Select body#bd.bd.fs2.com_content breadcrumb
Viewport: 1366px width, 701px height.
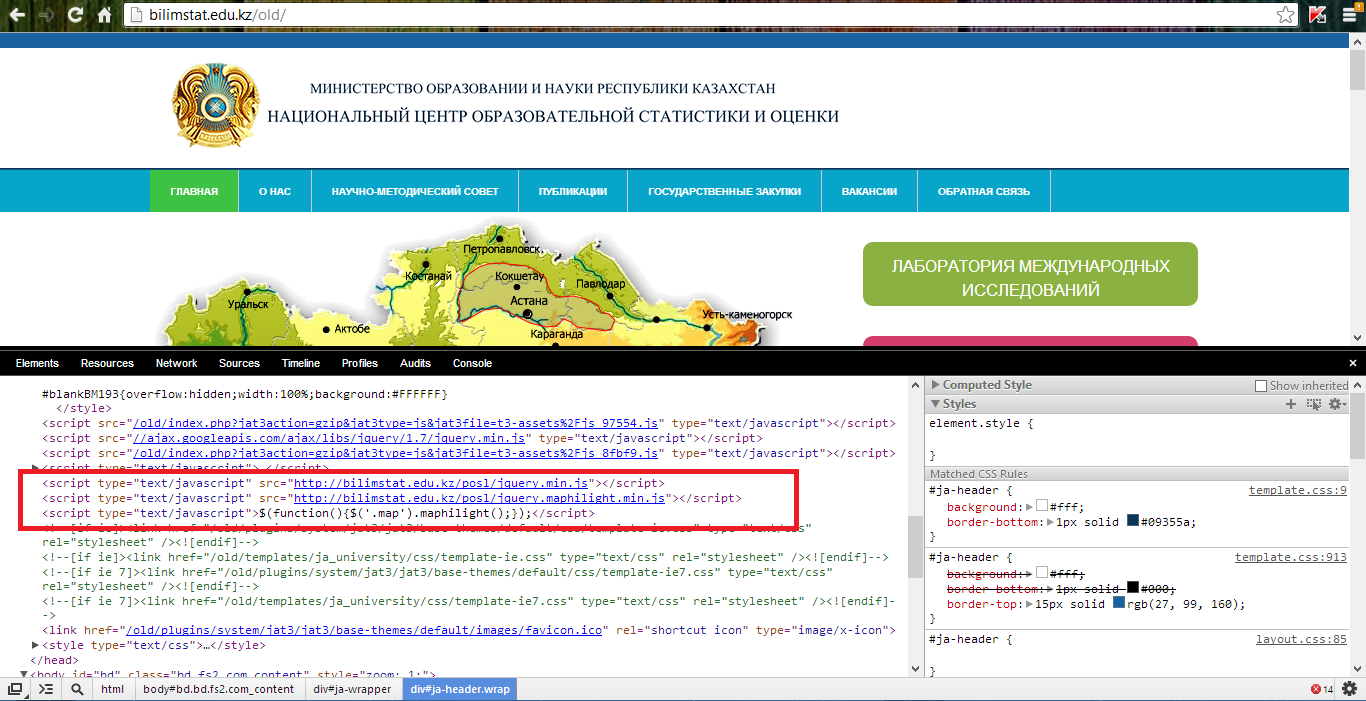[218, 689]
